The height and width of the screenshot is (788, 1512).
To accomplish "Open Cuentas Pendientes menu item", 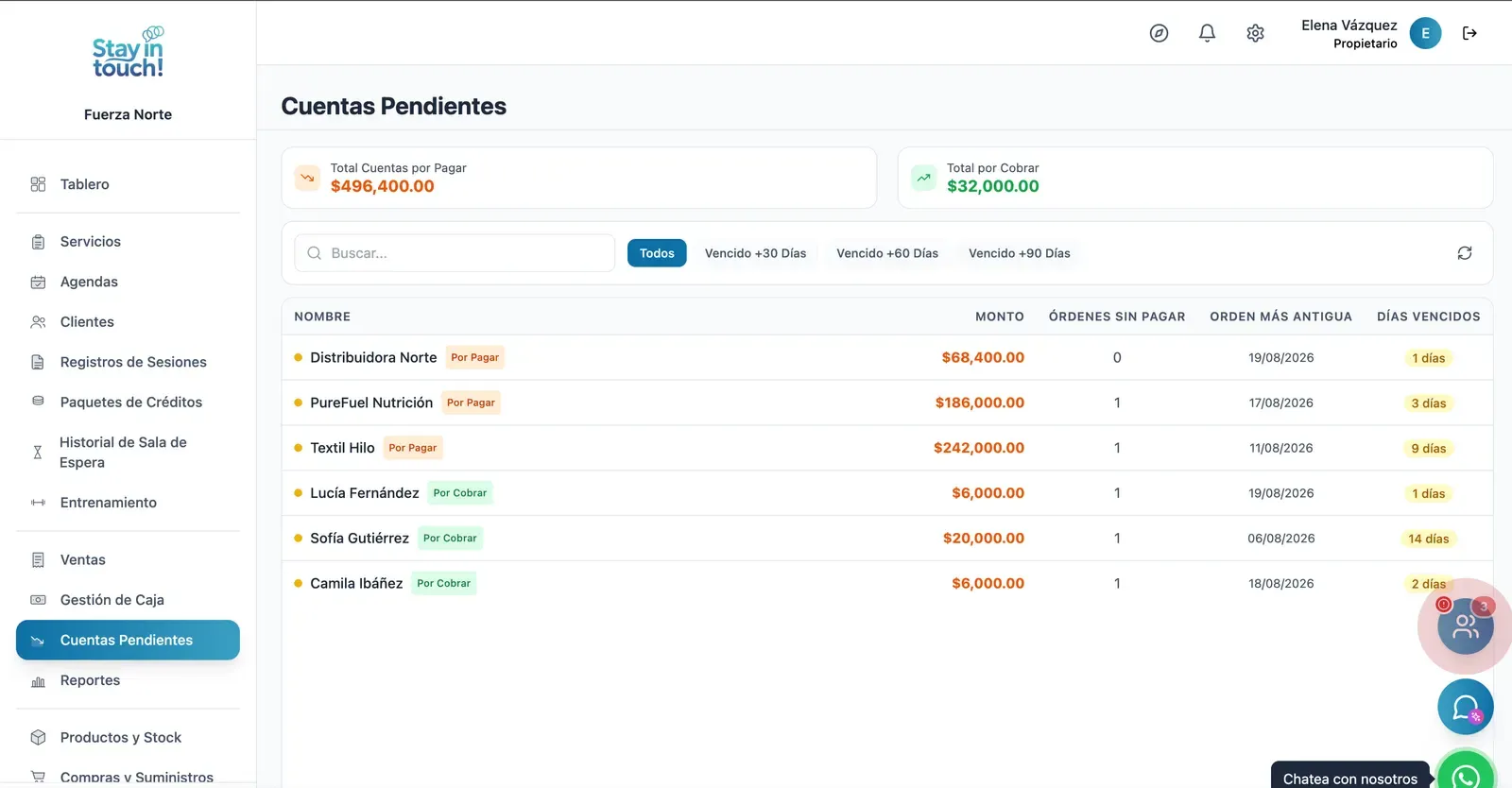I will (128, 640).
